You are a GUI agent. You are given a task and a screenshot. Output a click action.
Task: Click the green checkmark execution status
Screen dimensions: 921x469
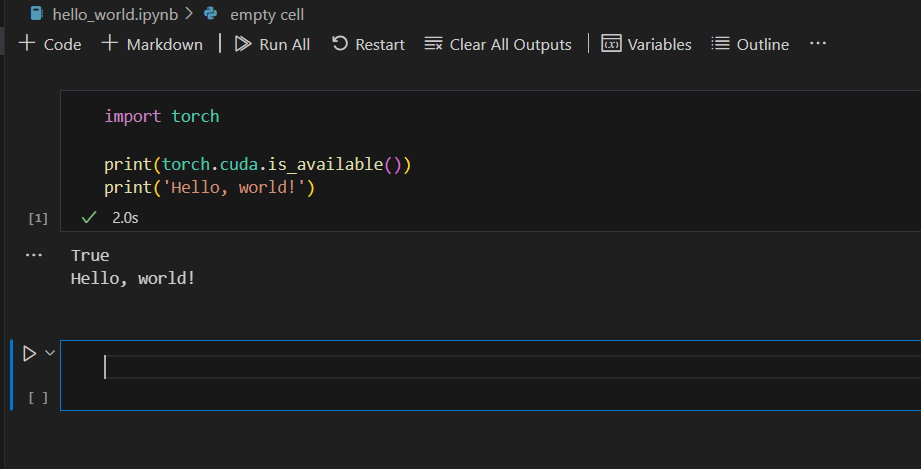pos(89,217)
